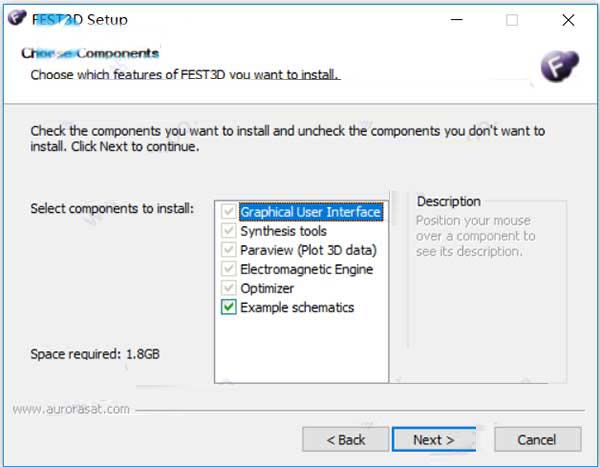Select the Graphical User Interface list item
The height and width of the screenshot is (467, 600).
[x=311, y=212]
